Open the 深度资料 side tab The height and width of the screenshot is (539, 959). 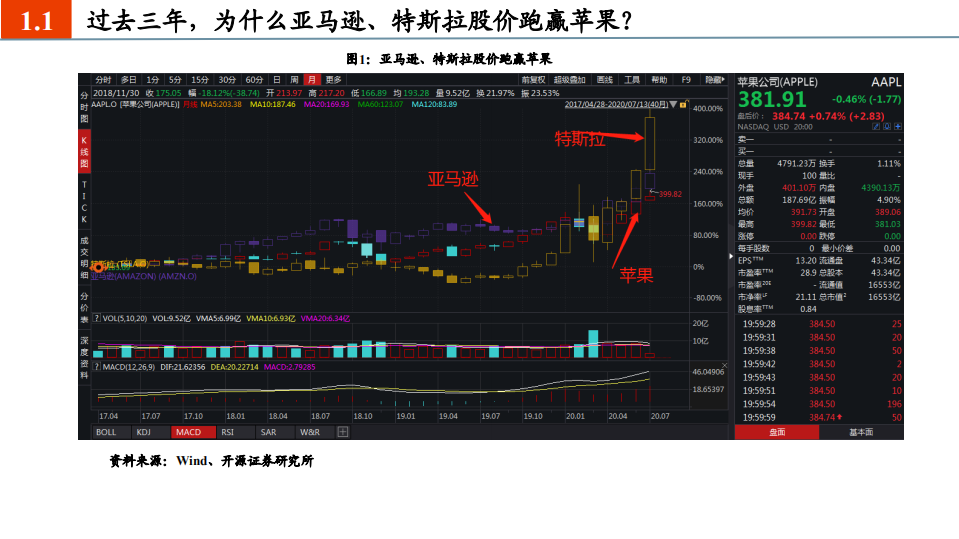click(x=84, y=358)
